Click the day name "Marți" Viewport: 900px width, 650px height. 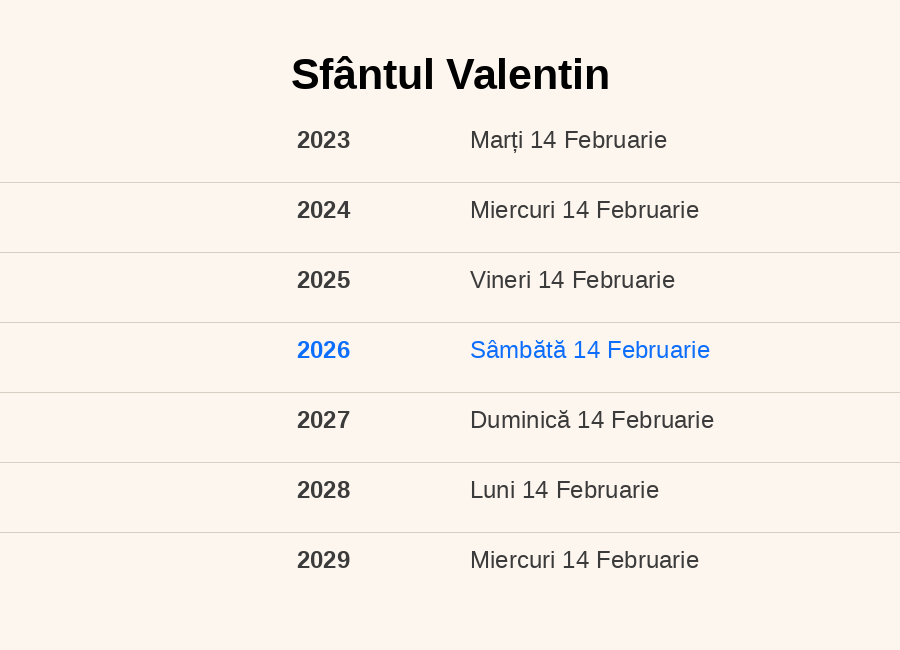(x=496, y=140)
